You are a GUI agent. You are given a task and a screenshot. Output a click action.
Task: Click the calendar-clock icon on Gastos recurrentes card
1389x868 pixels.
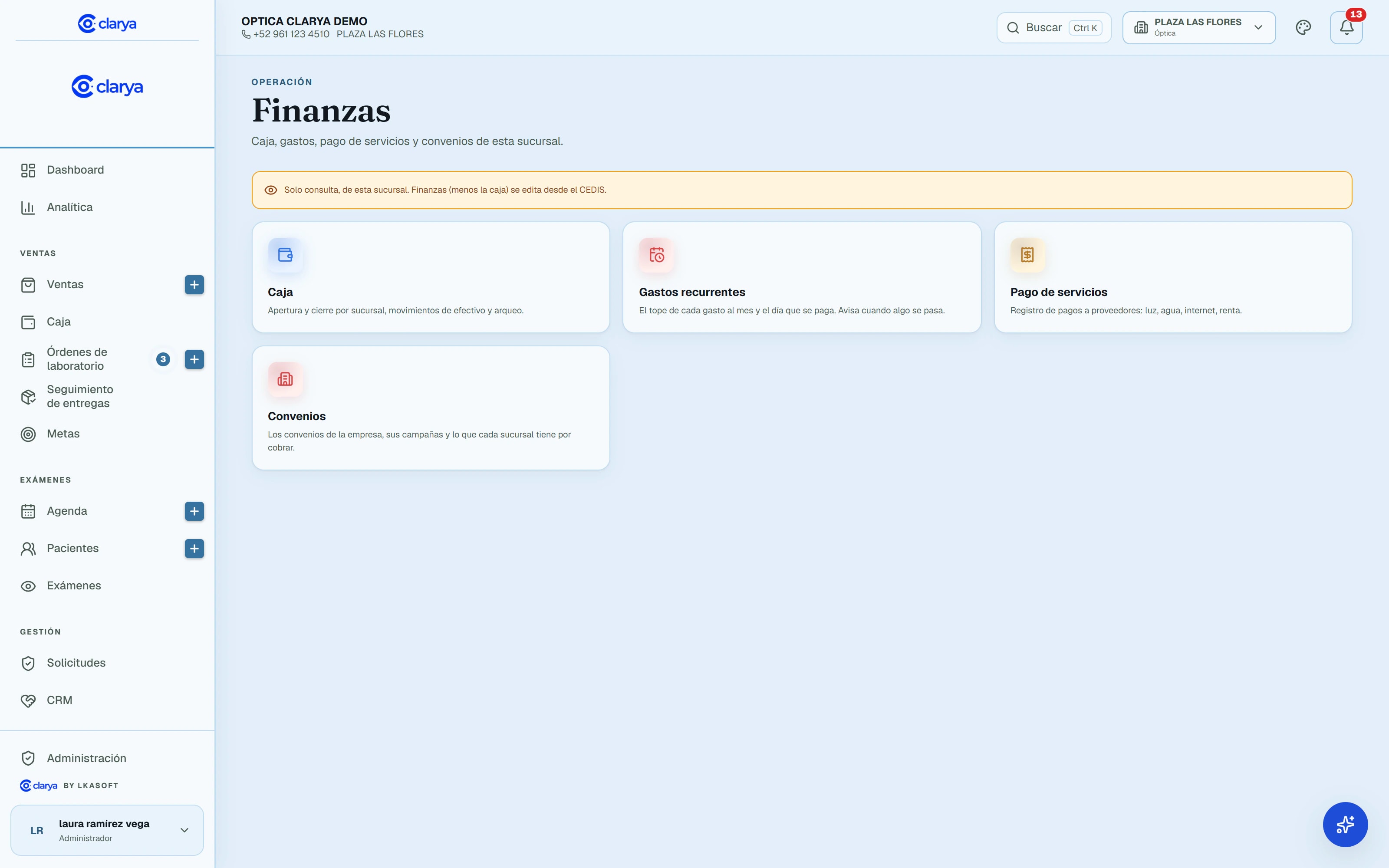(x=656, y=255)
